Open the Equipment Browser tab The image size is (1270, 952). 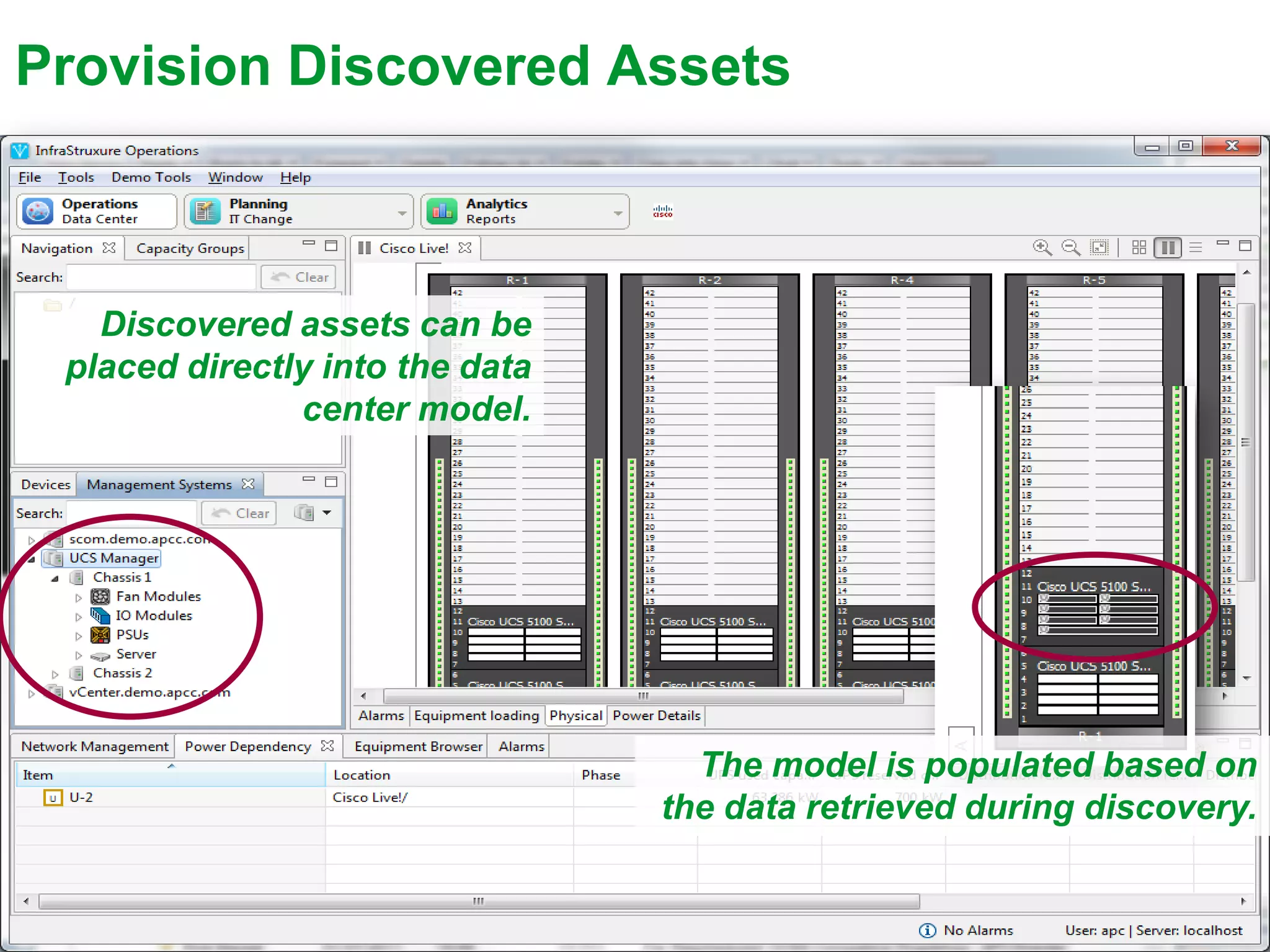(x=418, y=747)
